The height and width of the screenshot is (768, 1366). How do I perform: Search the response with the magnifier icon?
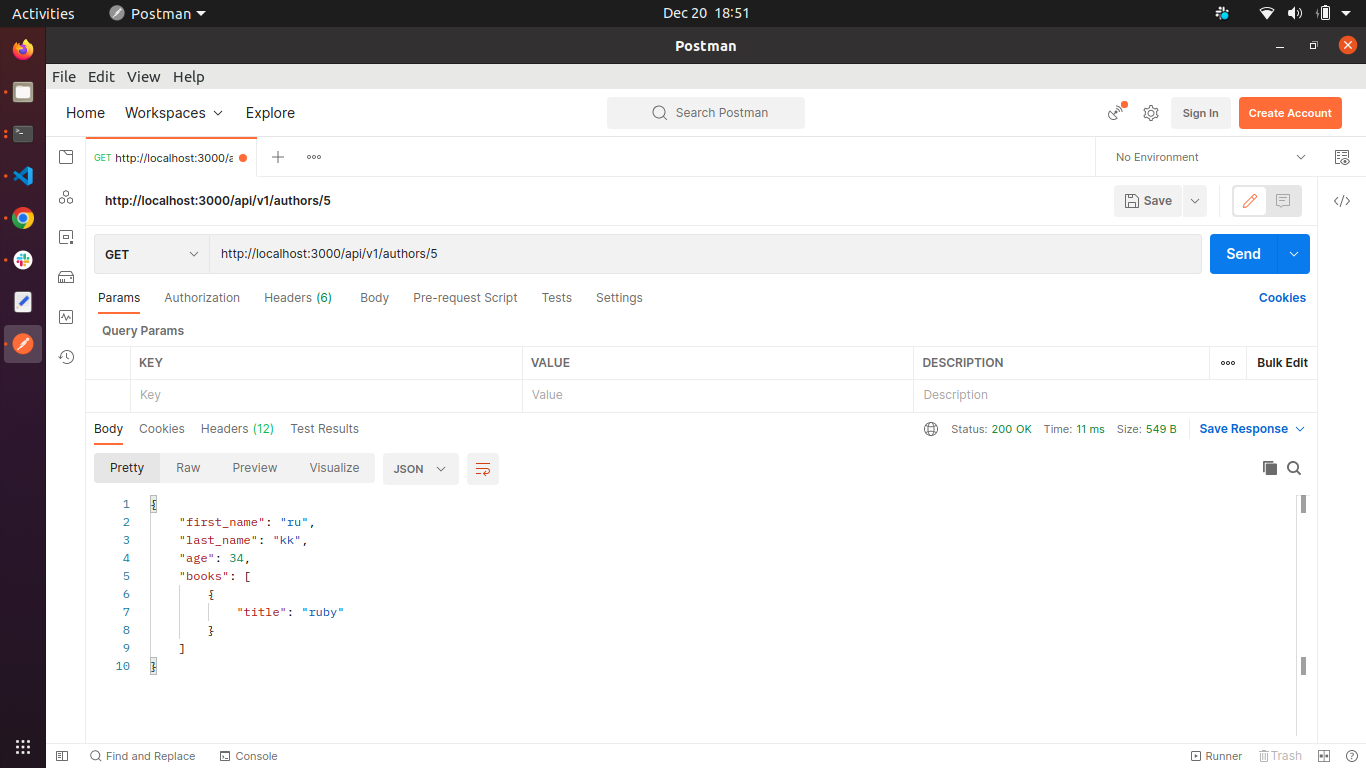click(x=1294, y=468)
